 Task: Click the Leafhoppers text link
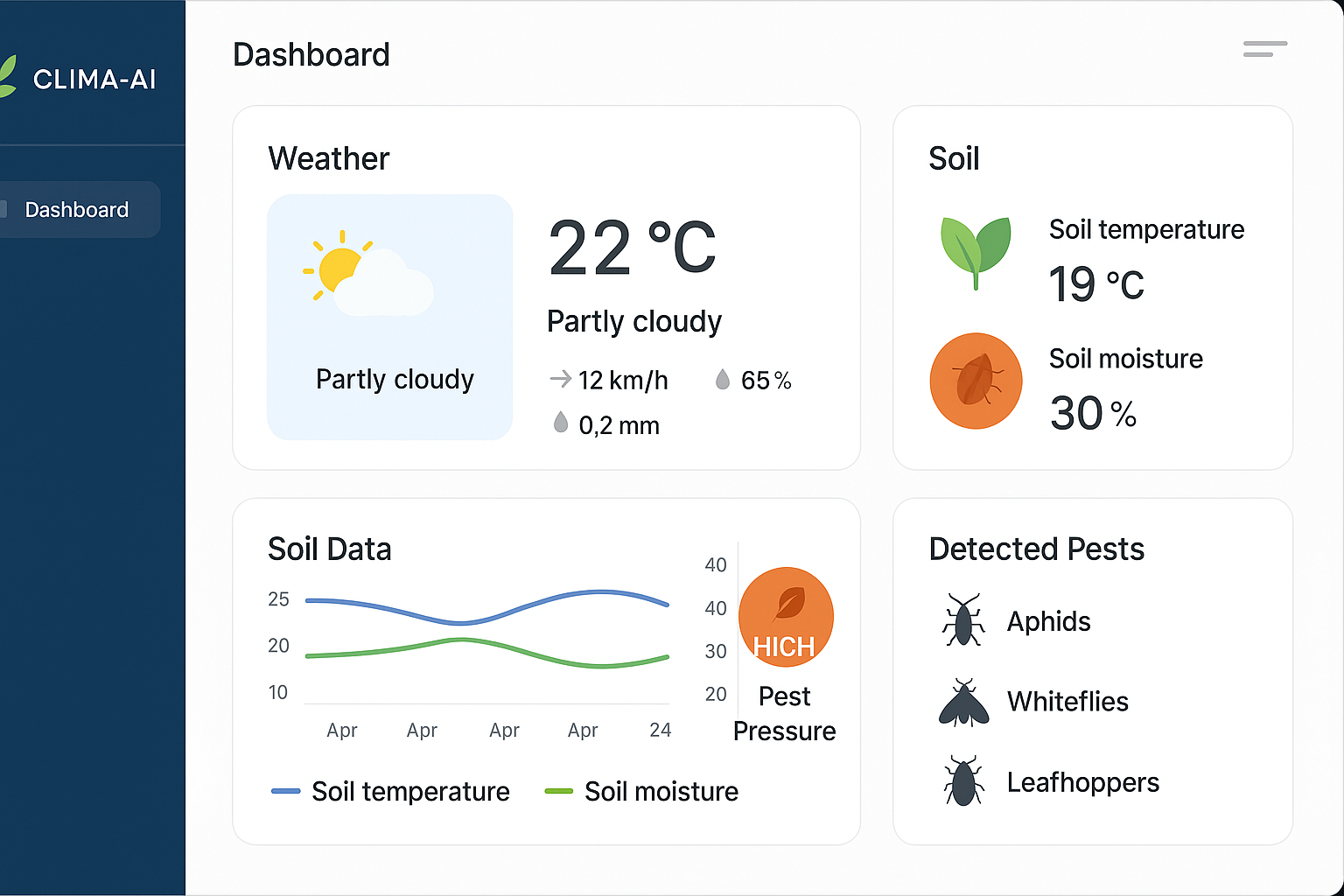(1082, 781)
